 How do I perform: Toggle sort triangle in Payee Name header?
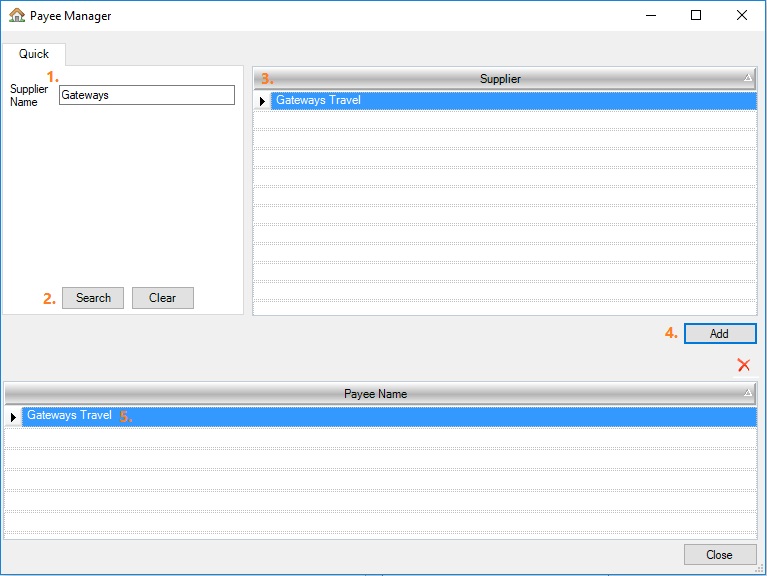pos(747,393)
